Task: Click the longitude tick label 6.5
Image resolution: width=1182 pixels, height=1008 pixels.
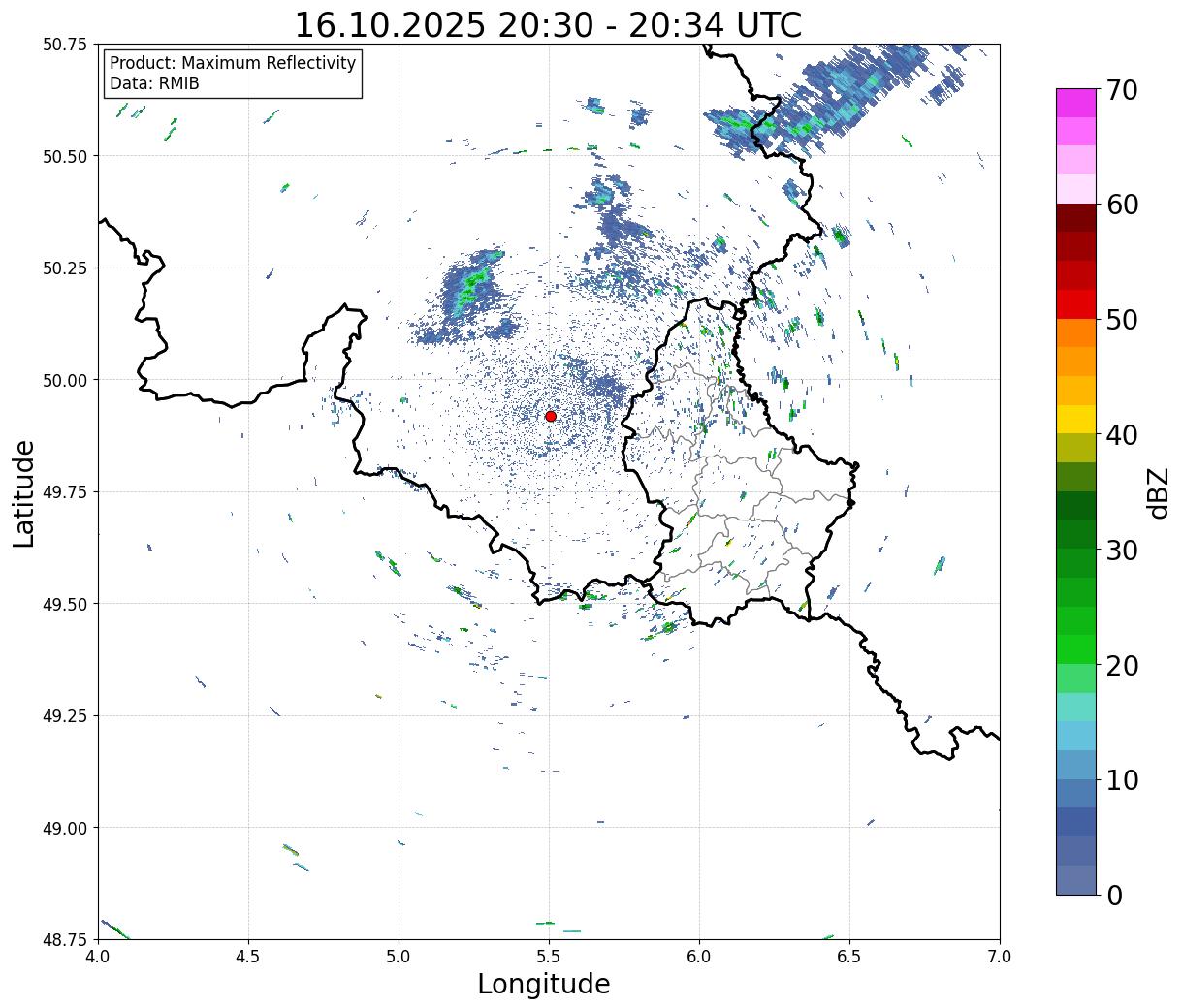Action: click(x=849, y=956)
